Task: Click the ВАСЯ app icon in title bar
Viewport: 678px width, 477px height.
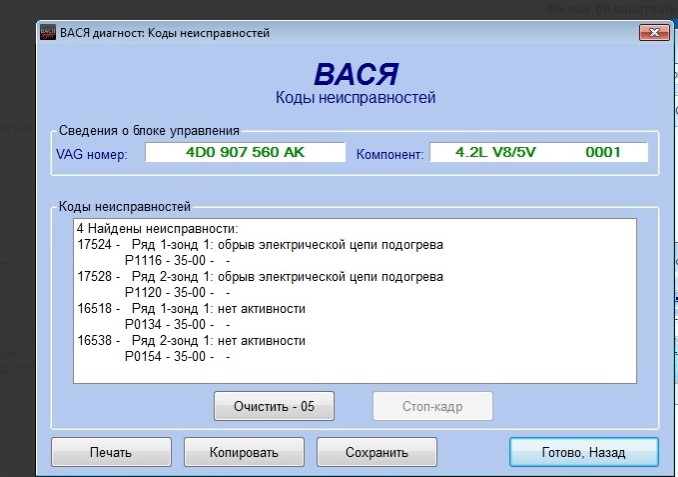Action: pyautogui.click(x=48, y=33)
